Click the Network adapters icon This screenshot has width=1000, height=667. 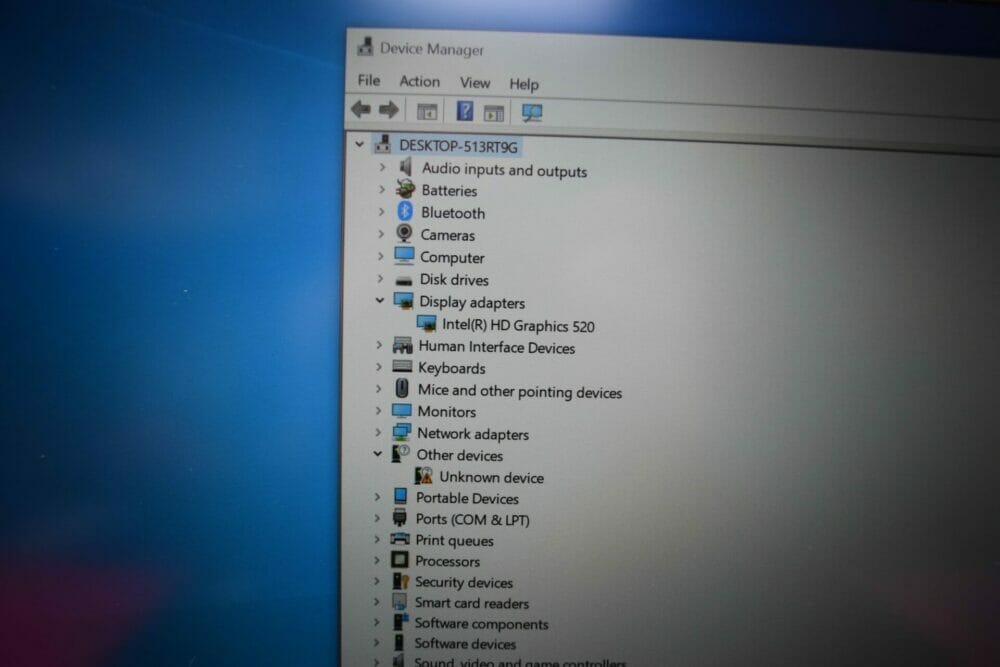pos(401,432)
